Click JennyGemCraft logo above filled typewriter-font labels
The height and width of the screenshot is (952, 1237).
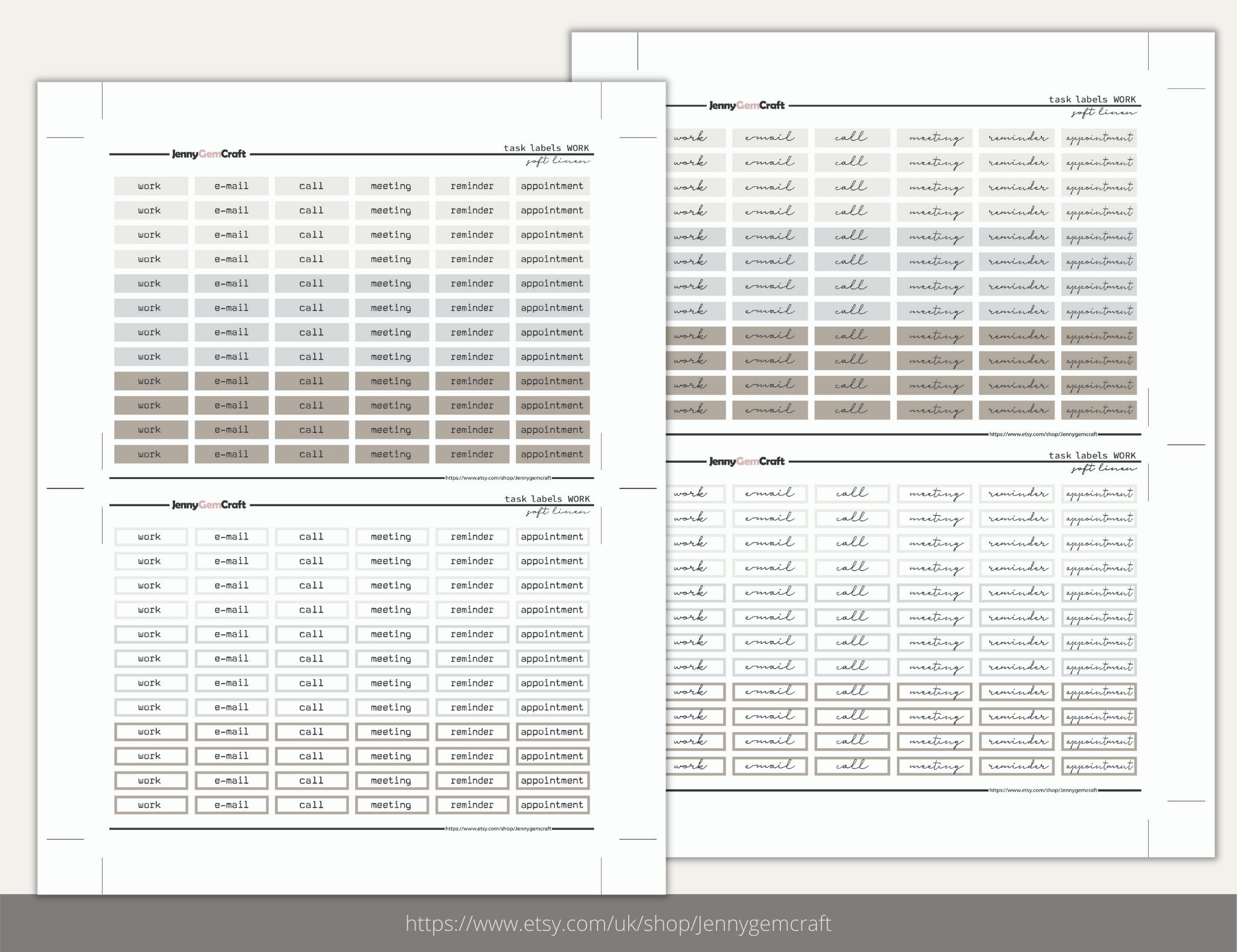point(209,154)
